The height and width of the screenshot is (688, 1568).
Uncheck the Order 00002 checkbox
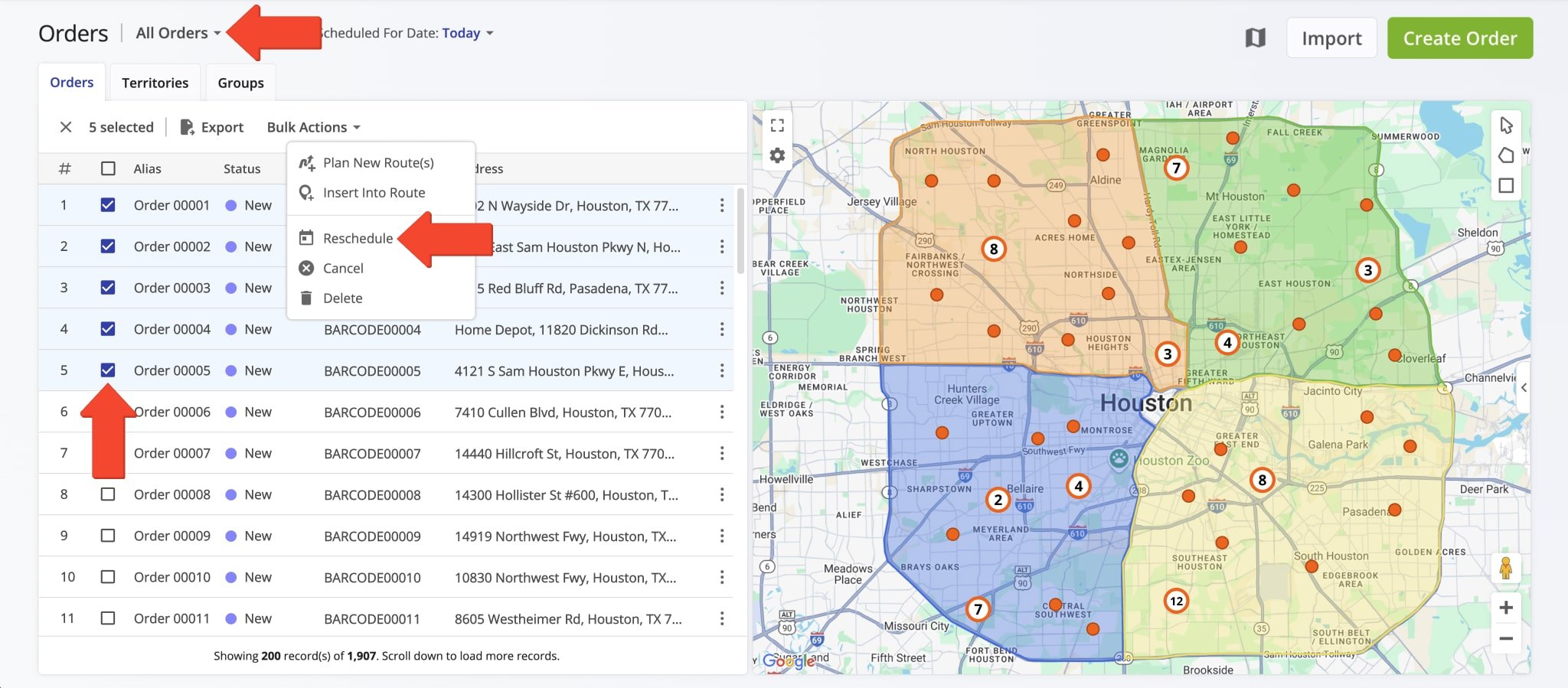(x=108, y=246)
